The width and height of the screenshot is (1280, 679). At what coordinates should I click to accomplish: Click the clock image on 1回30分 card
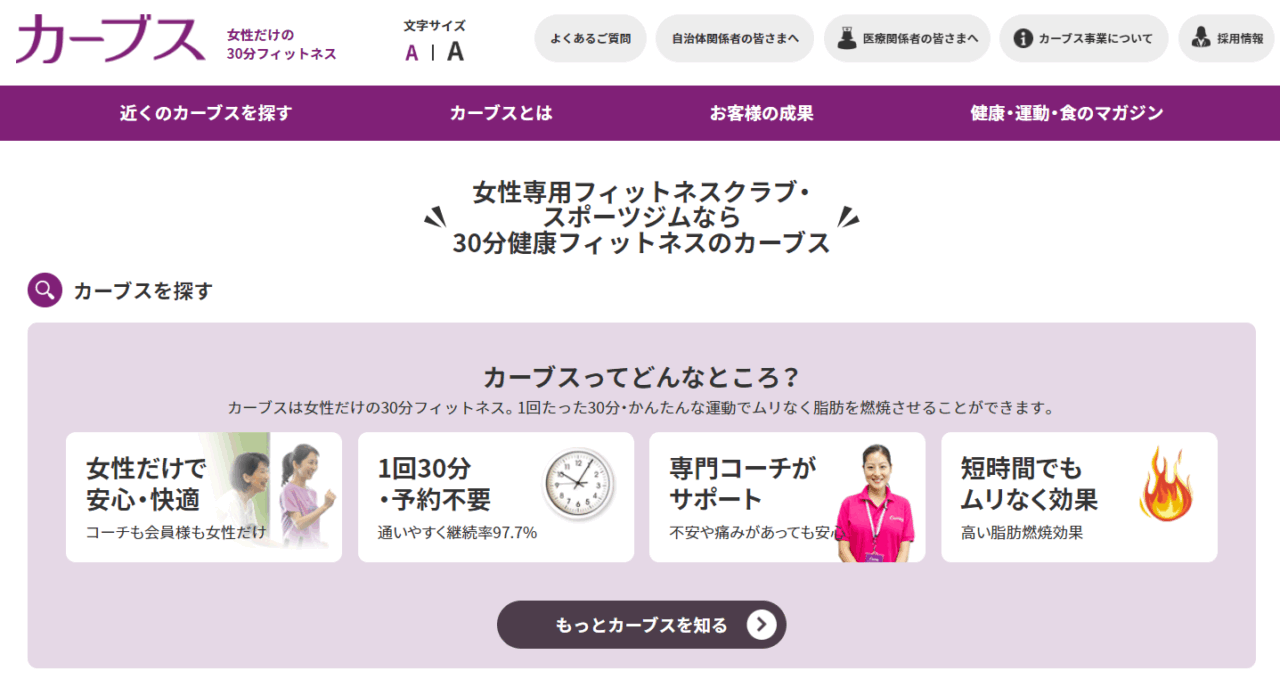[x=579, y=482]
